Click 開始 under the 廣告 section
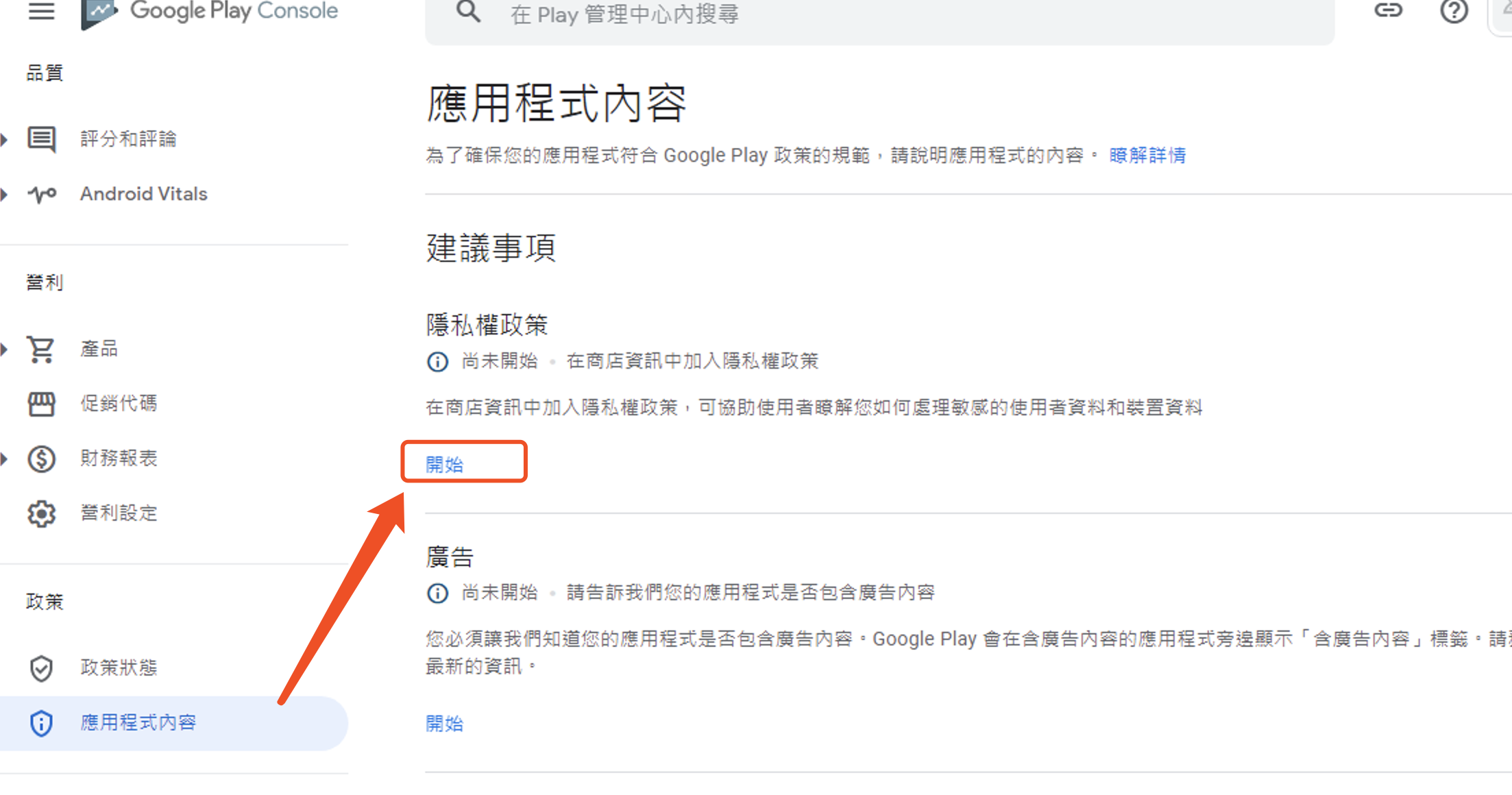Screen dimensions: 1512x795 (x=444, y=724)
